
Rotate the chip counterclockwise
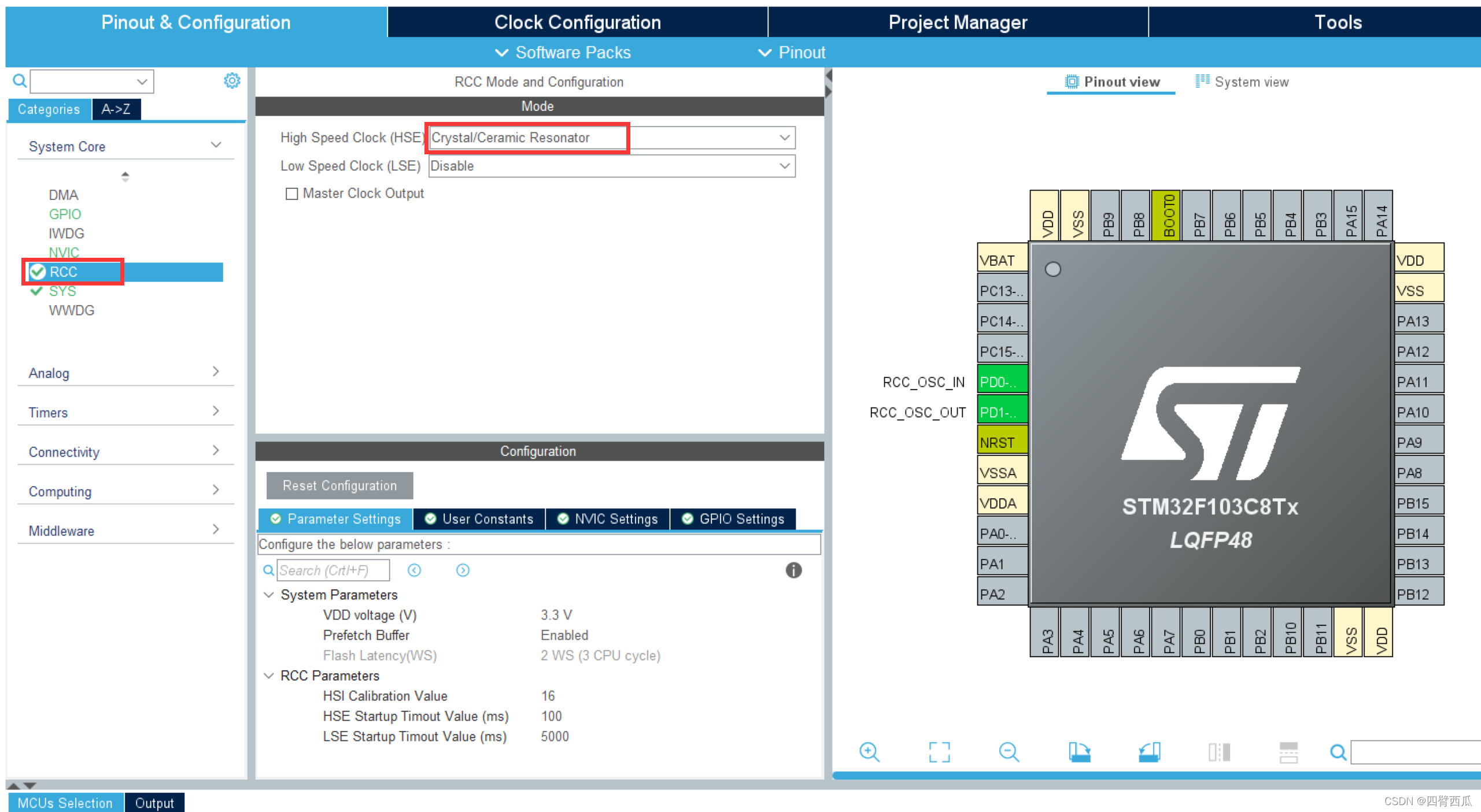pos(1149,751)
